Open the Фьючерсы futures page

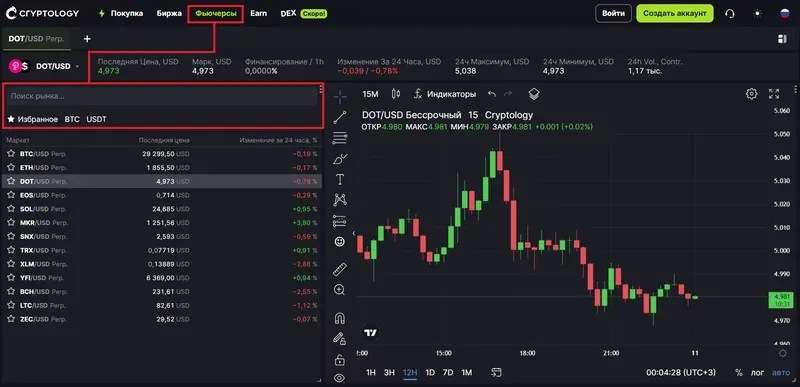(215, 14)
